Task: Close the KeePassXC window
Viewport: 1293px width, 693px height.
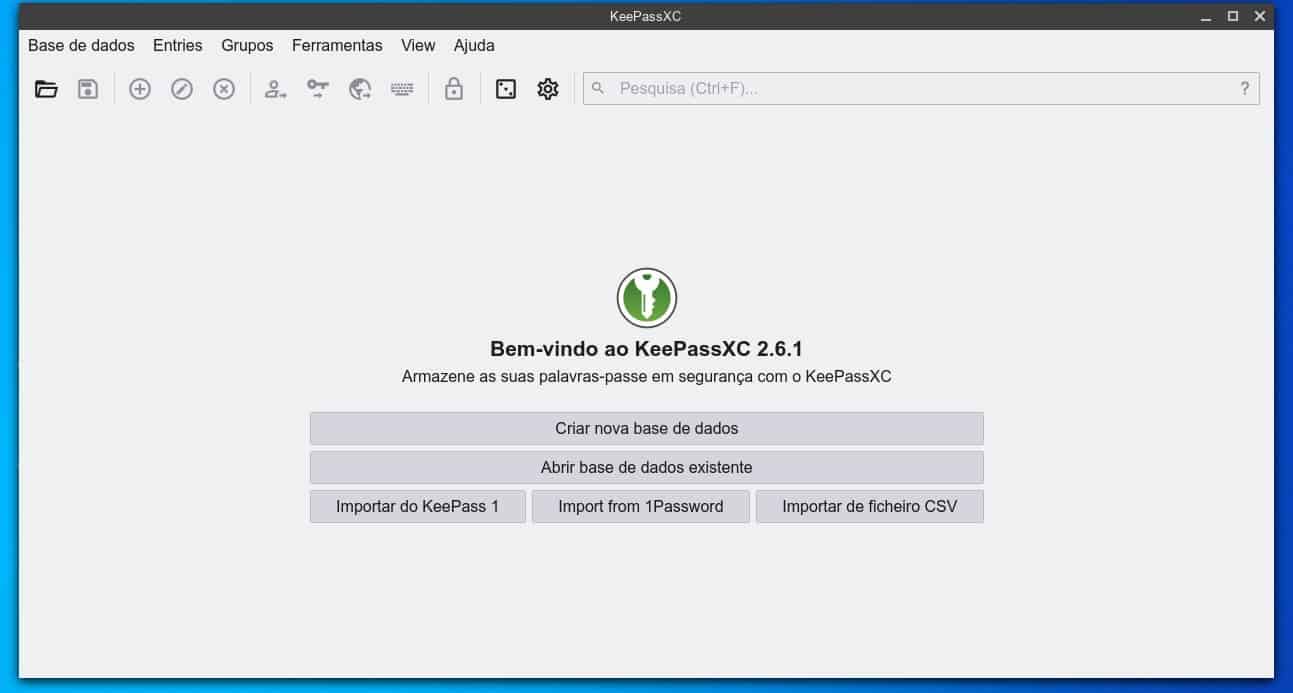Action: click(x=1260, y=16)
